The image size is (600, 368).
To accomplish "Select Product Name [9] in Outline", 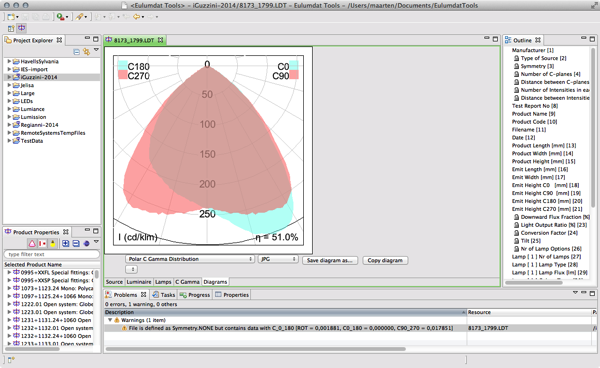I will tap(533, 114).
